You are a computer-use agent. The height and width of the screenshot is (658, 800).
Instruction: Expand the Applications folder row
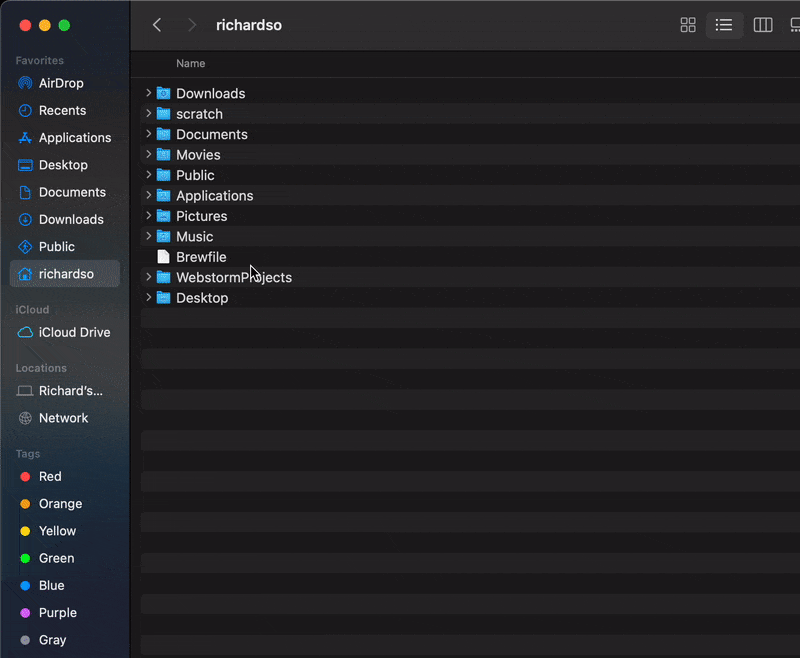pyautogui.click(x=148, y=195)
